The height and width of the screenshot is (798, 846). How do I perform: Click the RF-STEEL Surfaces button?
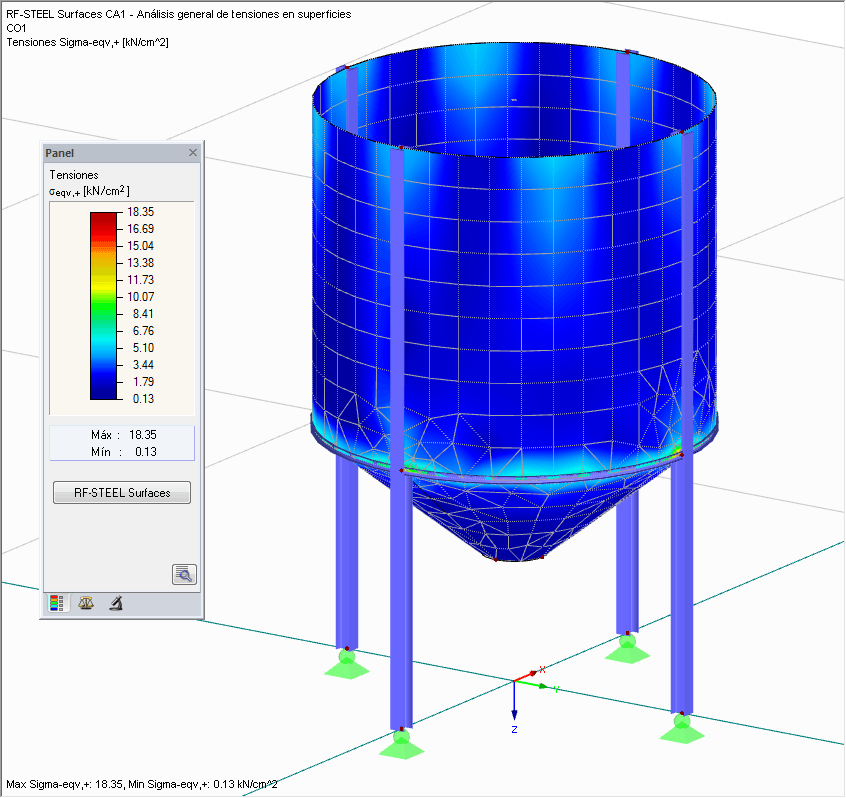coord(122,493)
